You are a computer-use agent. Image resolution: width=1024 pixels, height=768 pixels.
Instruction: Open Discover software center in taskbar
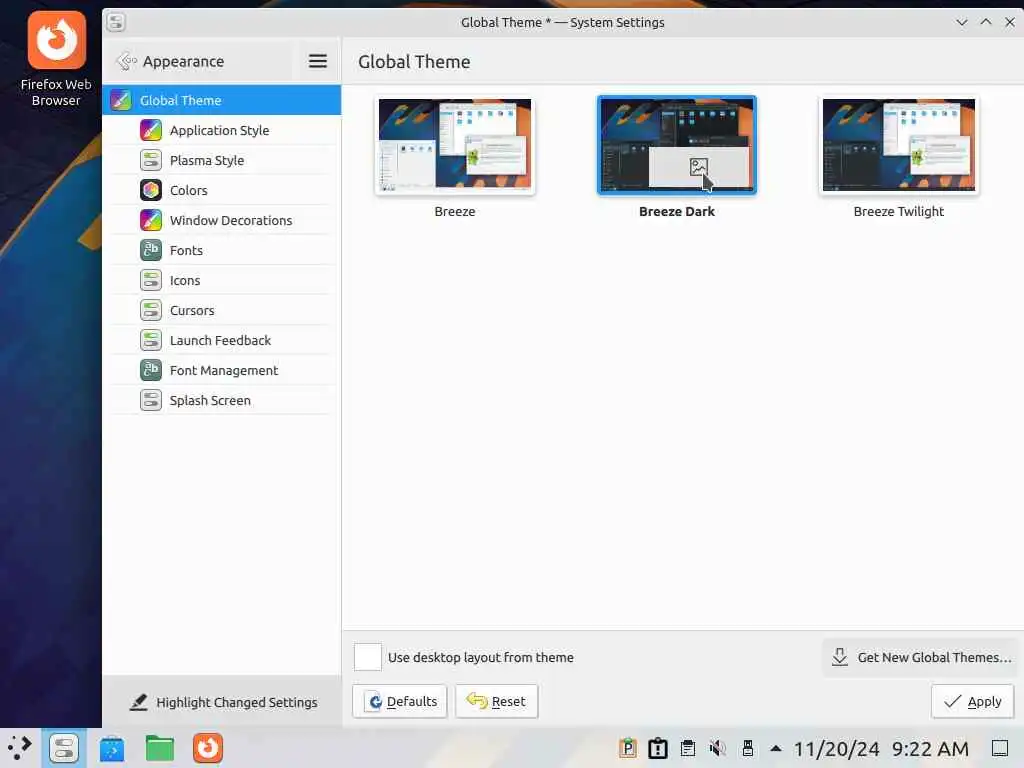[112, 748]
